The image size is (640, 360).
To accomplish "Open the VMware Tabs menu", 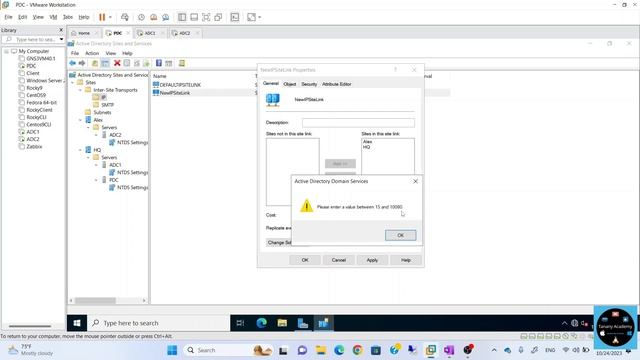I will coord(68,17).
